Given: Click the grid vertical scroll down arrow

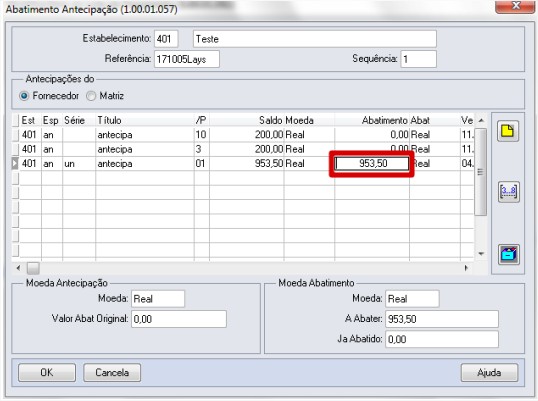Looking at the screenshot, I should click(x=481, y=254).
